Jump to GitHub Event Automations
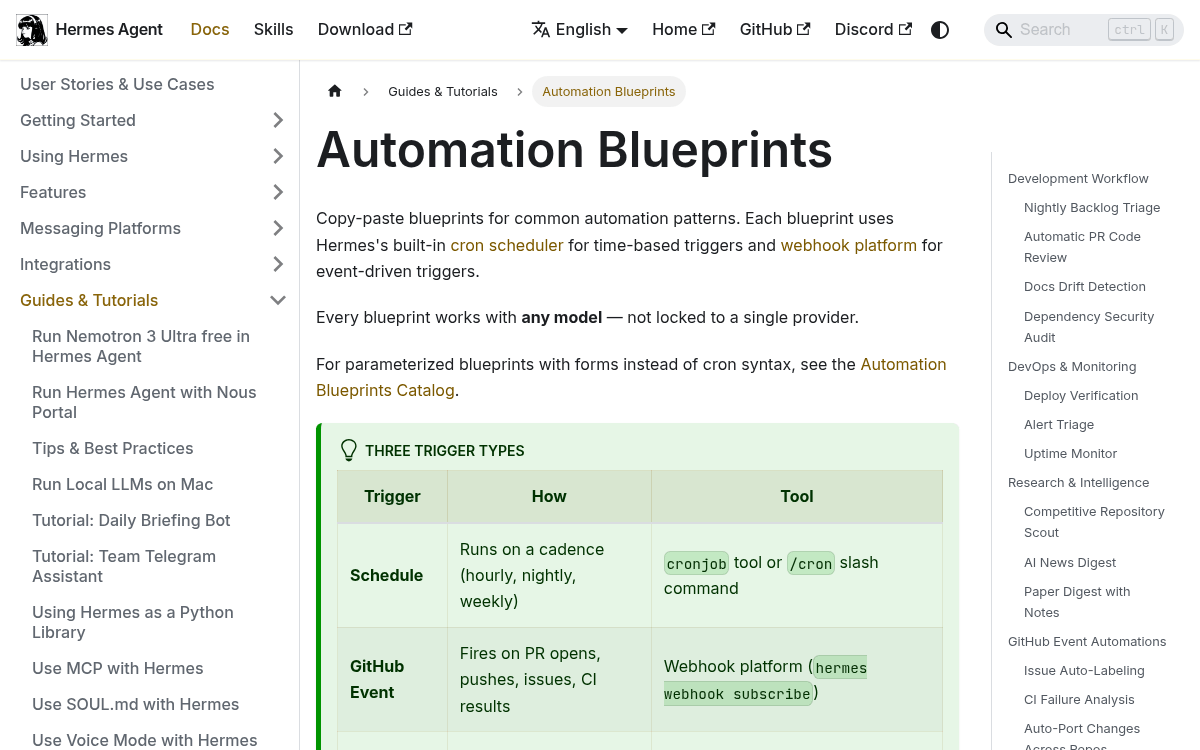This screenshot has height=750, width=1200. 1087,641
